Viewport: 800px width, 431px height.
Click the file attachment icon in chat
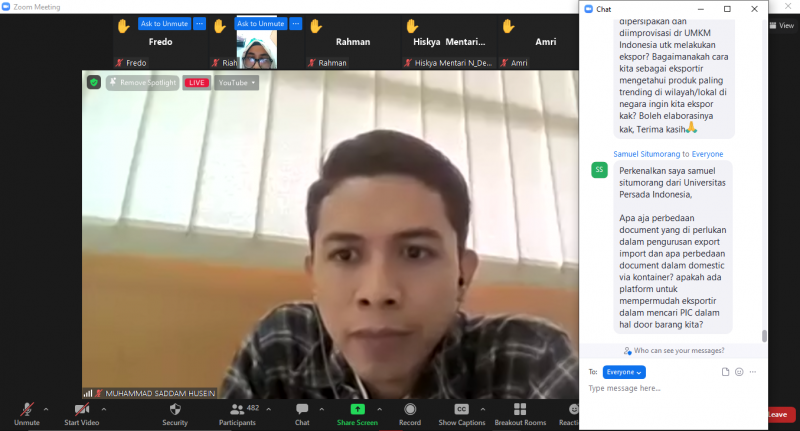pos(725,372)
